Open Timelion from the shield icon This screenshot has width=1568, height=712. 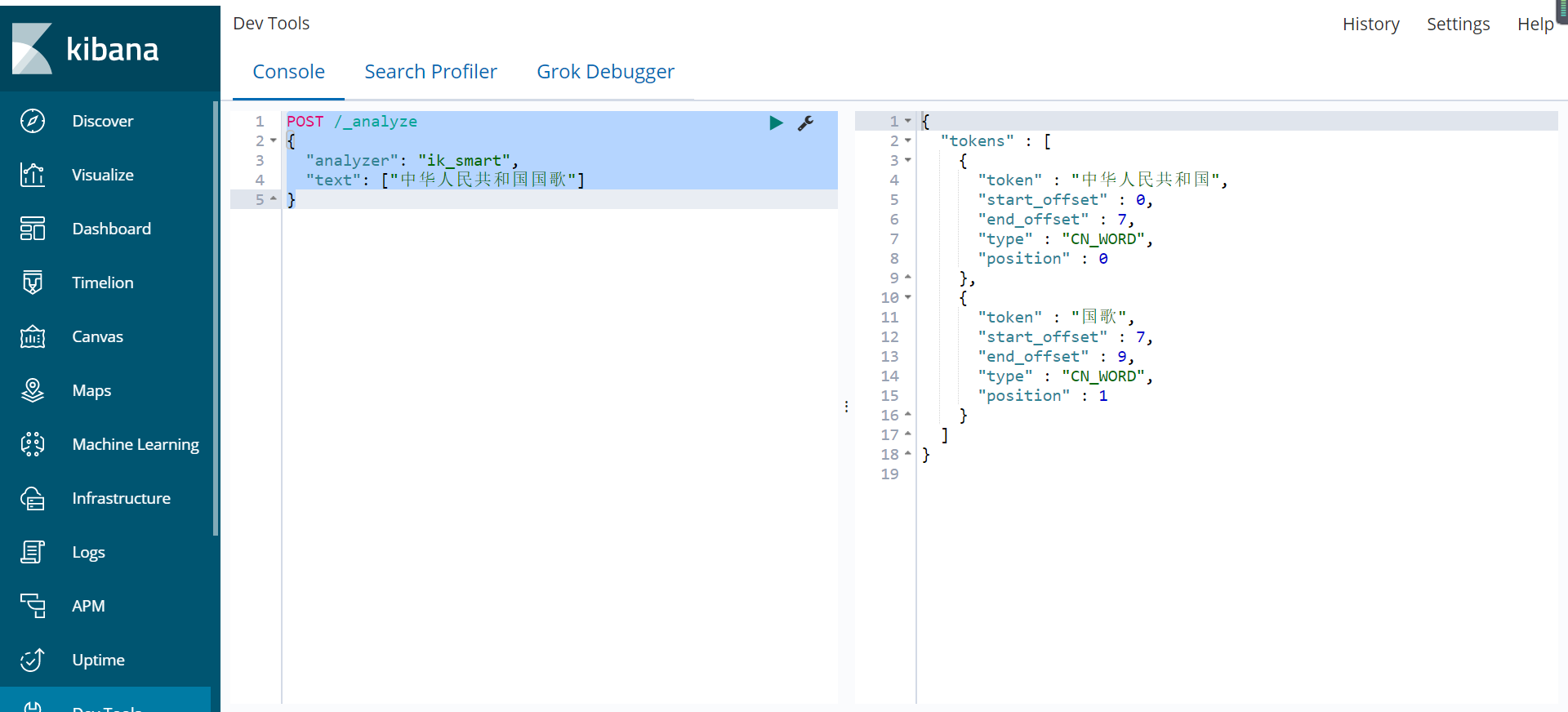(33, 283)
